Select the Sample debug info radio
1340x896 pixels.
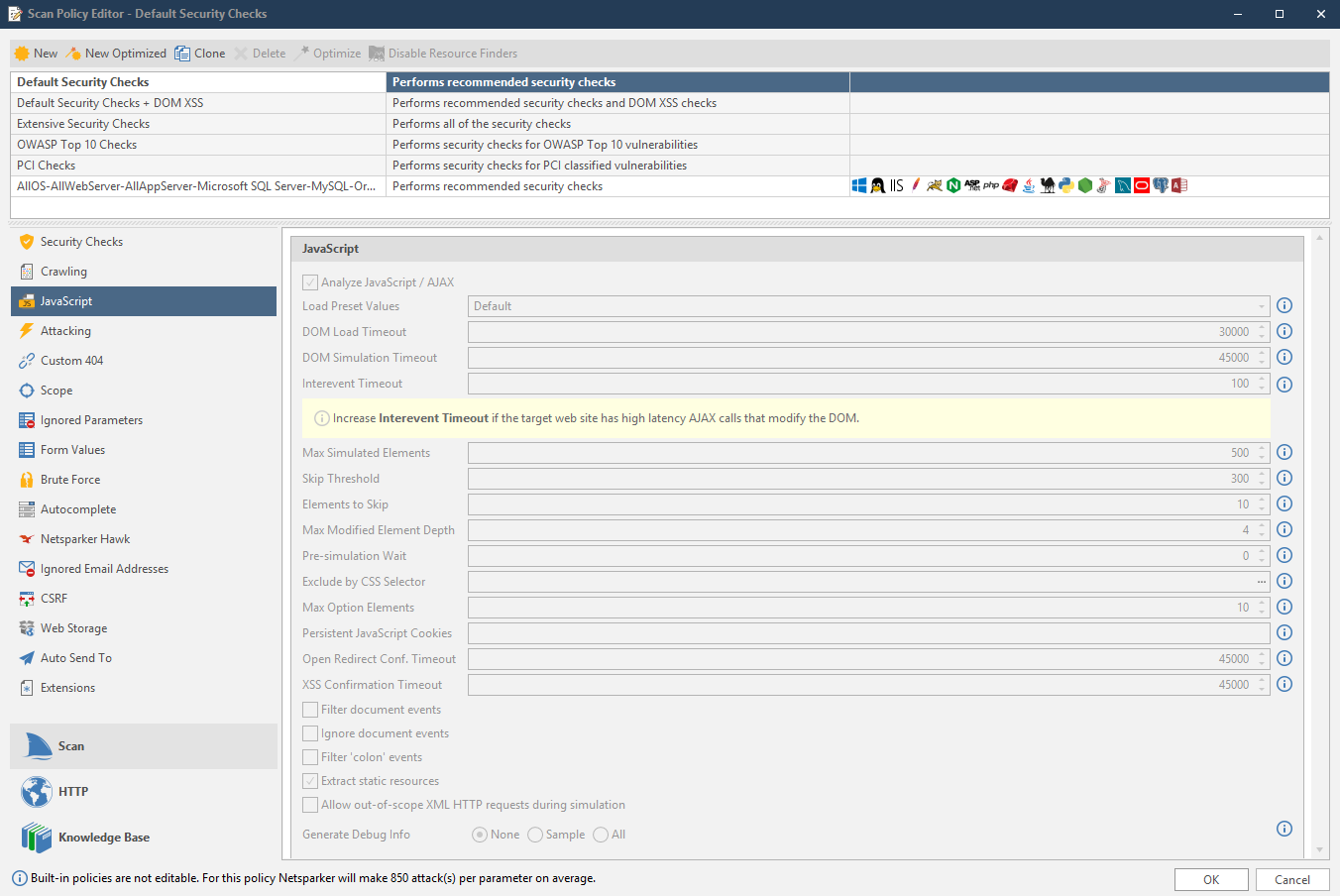[x=535, y=835]
